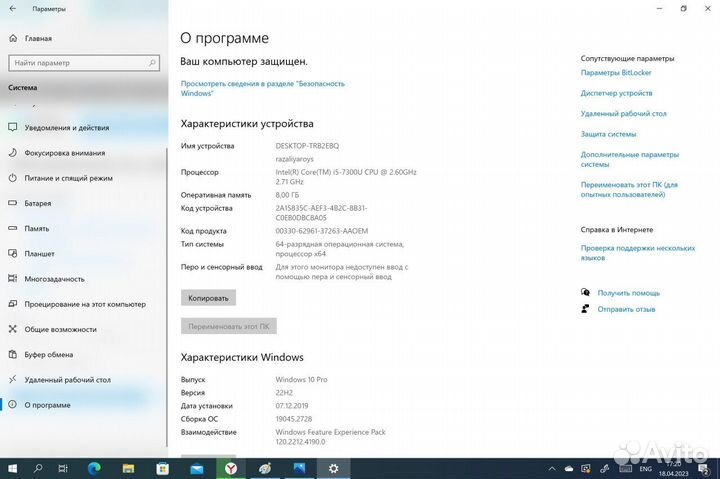Launch Microsoft Edge from the taskbar
The height and width of the screenshot is (479, 720).
95,468
